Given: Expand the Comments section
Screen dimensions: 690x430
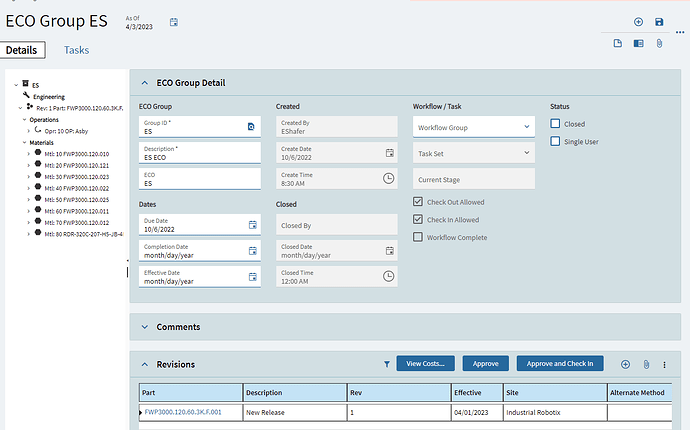Looking at the screenshot, I should (x=145, y=327).
